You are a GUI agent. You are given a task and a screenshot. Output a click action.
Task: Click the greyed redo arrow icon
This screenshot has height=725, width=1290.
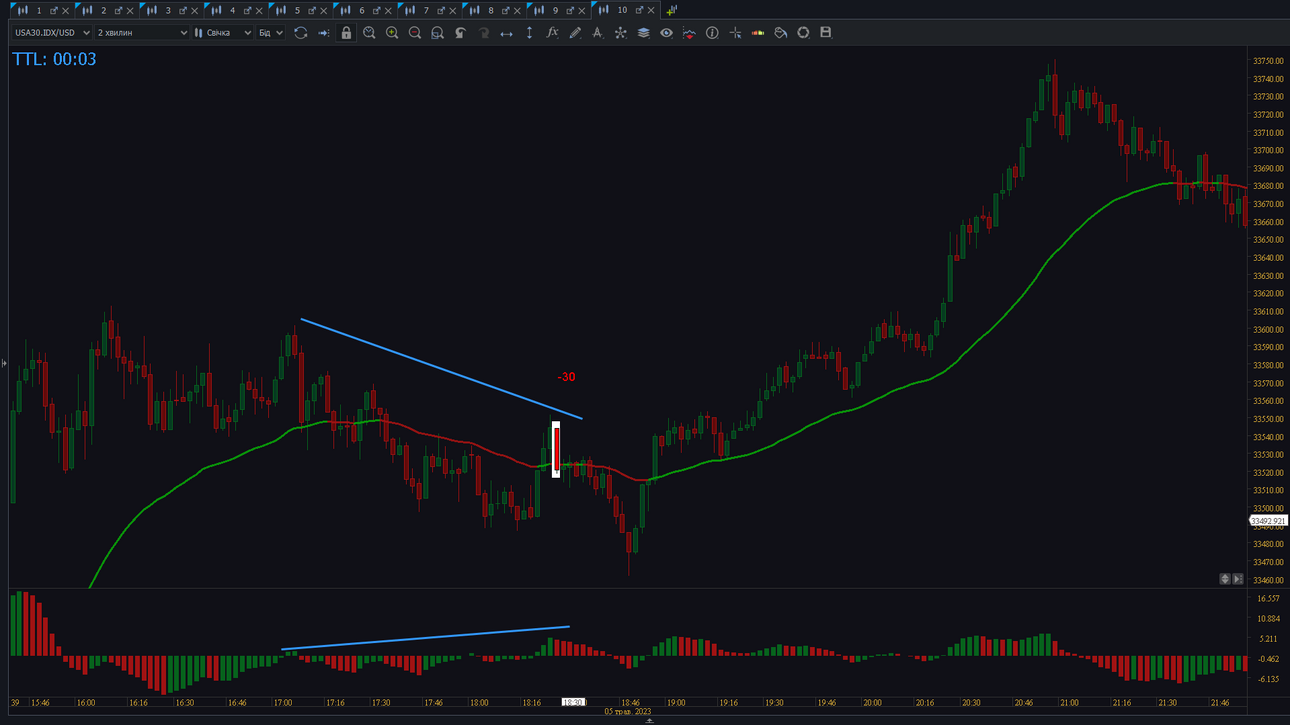[x=484, y=33]
